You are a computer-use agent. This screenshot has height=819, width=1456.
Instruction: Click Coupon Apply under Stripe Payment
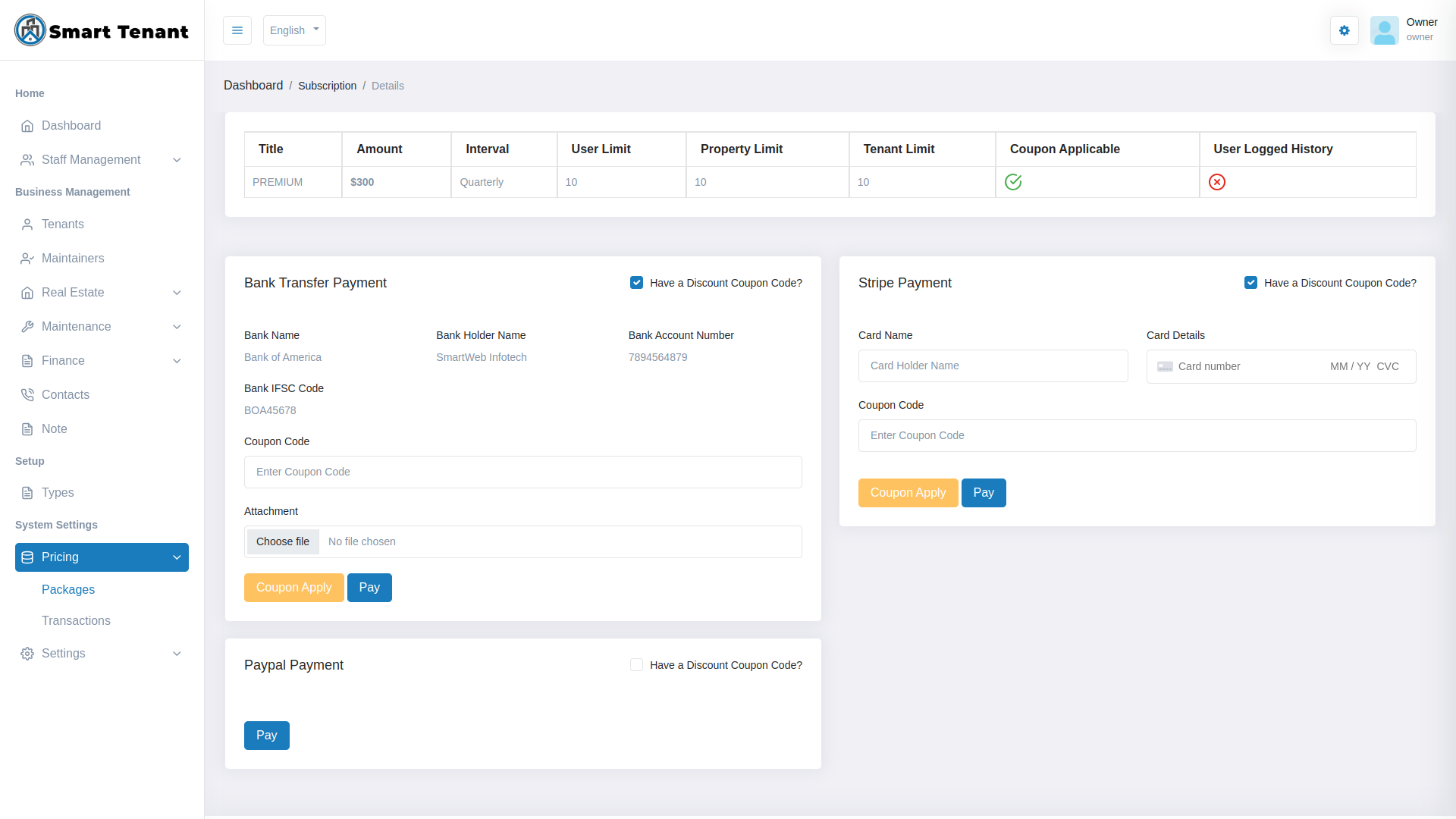click(908, 493)
